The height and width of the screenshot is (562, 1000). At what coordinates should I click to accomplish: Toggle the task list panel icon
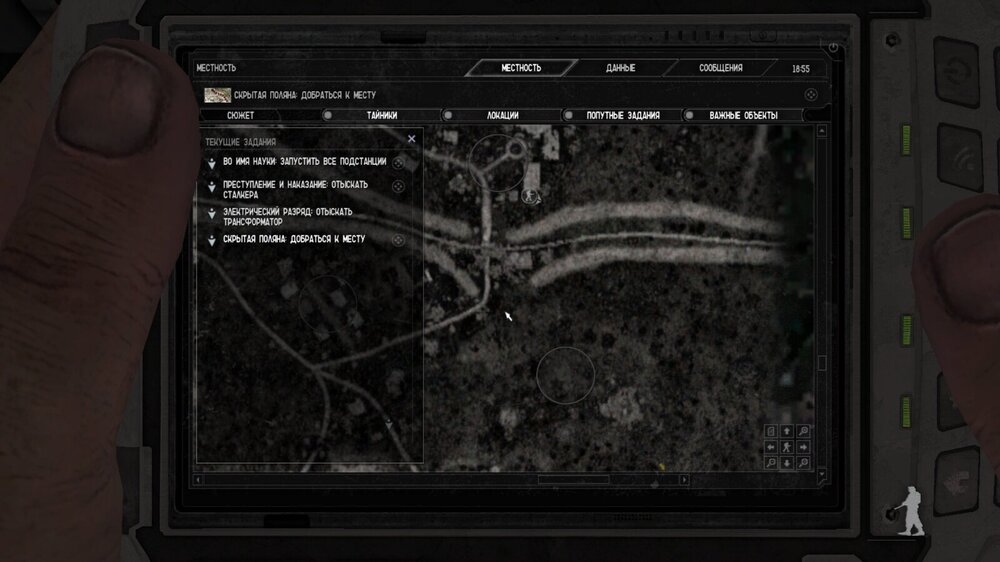771,431
